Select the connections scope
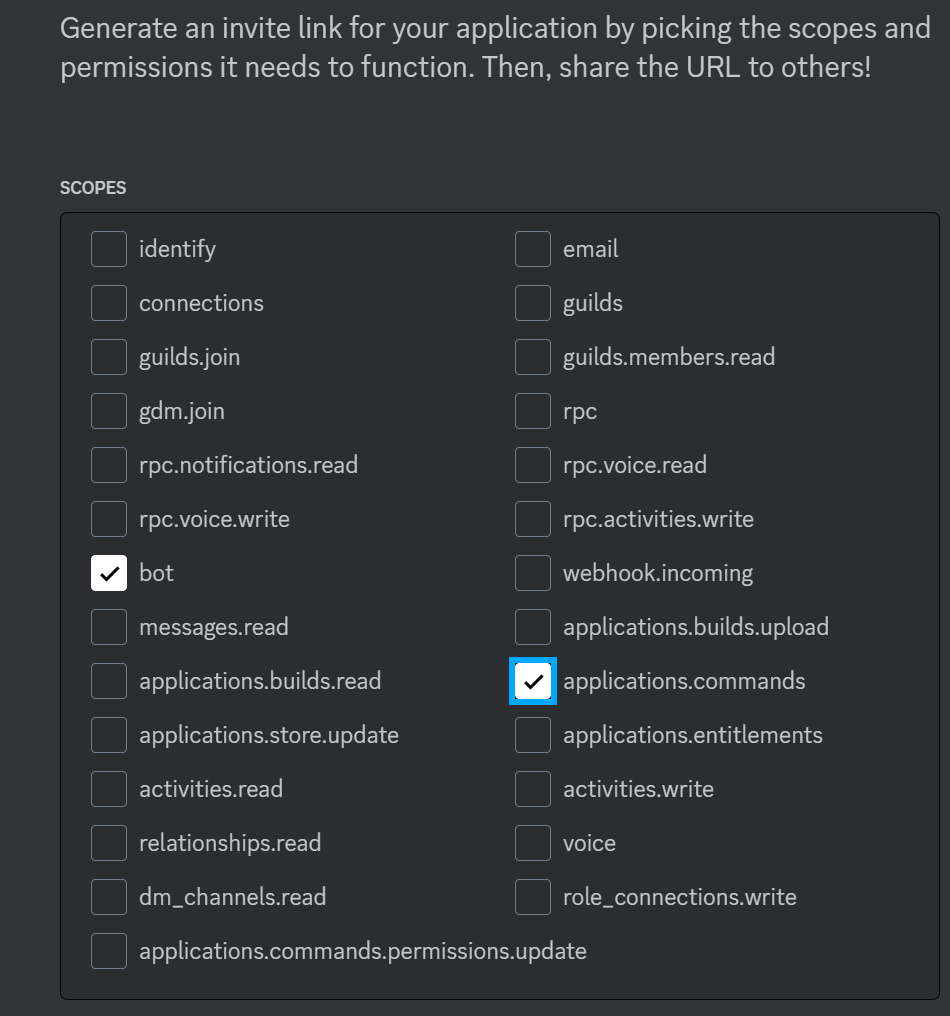This screenshot has width=950, height=1016. (x=108, y=303)
